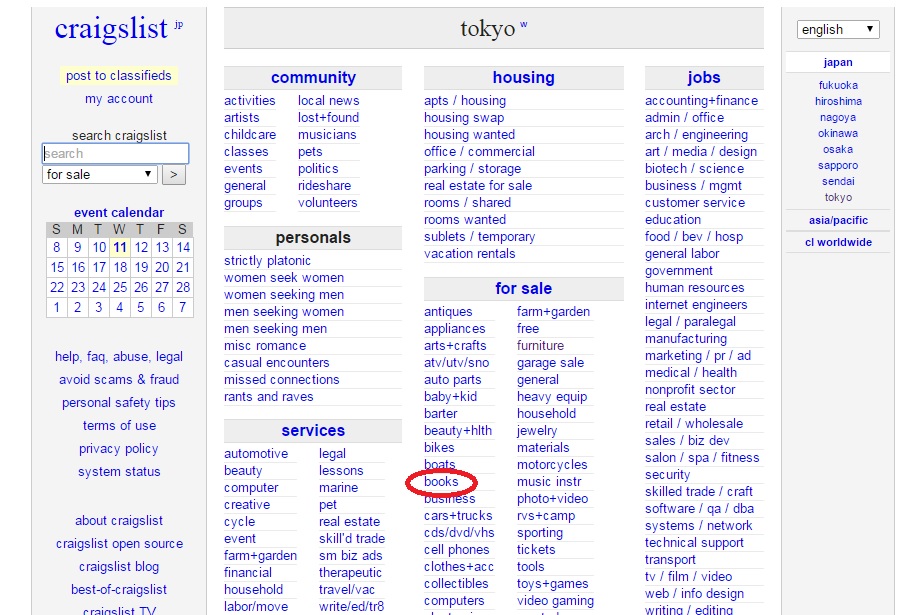Screen dimensions: 918x615
Task: Expand the japan region list
Action: tap(838, 62)
